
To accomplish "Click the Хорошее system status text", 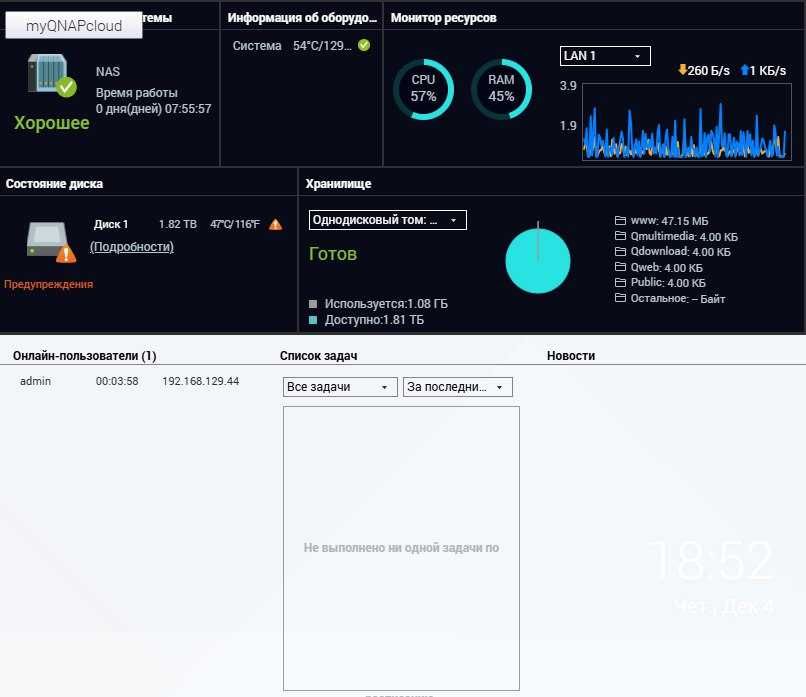I will click(x=51, y=123).
